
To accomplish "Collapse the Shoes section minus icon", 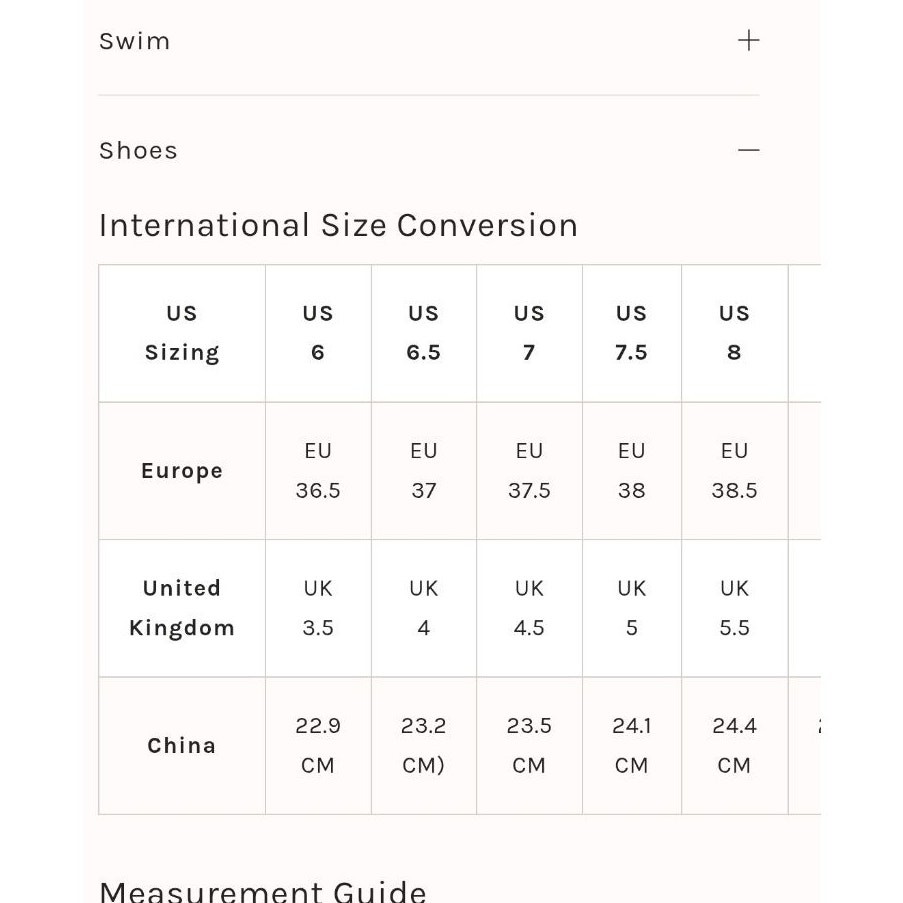I will 748,150.
